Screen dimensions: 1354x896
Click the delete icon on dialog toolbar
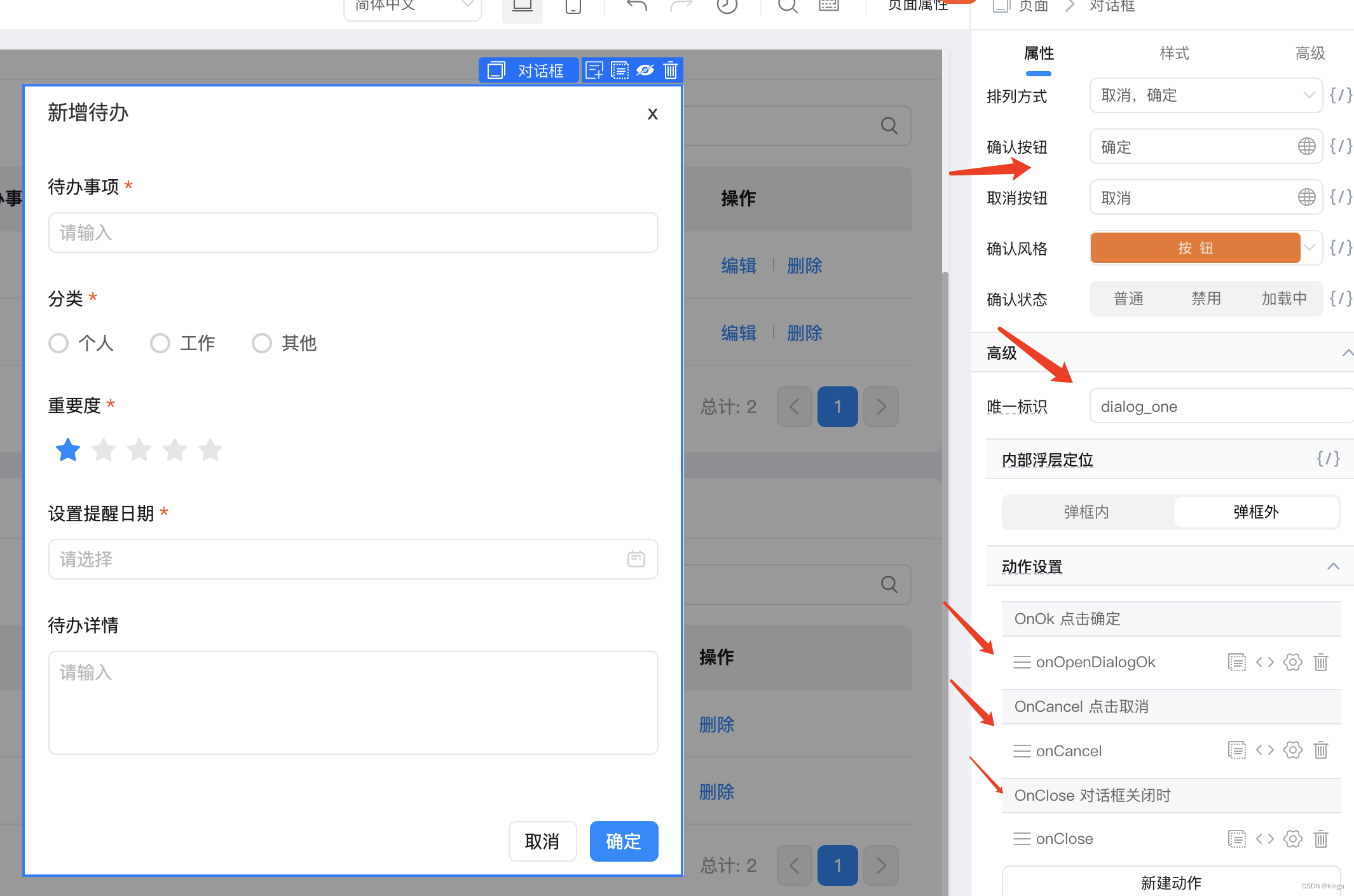[670, 71]
